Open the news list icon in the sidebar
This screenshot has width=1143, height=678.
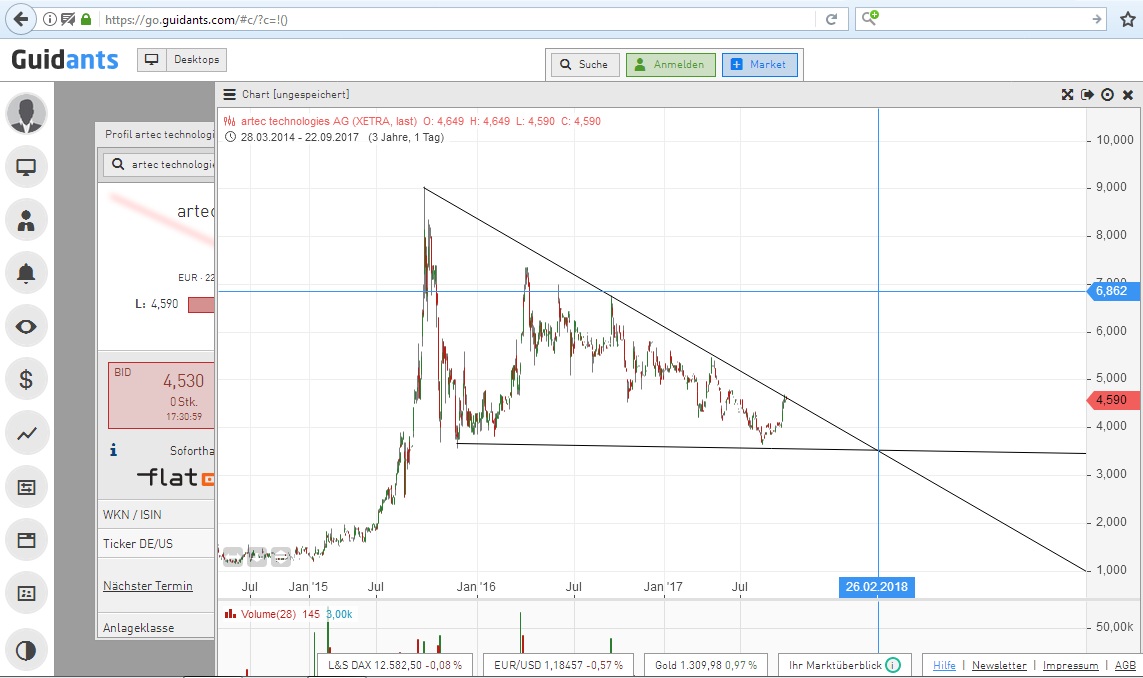[x=26, y=593]
